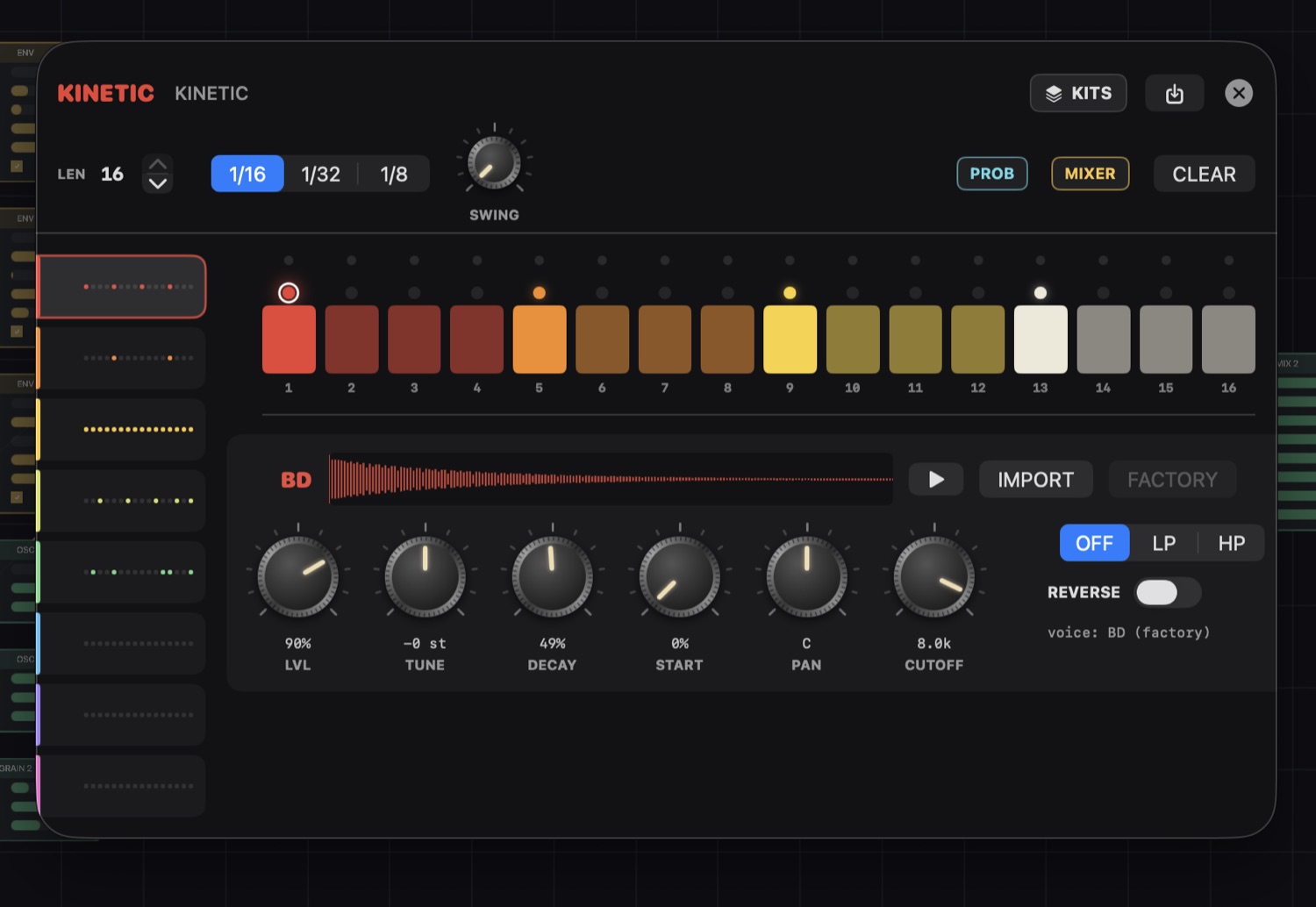Image resolution: width=1316 pixels, height=907 pixels.
Task: Select the green fifth drum track lane
Action: 122,572
